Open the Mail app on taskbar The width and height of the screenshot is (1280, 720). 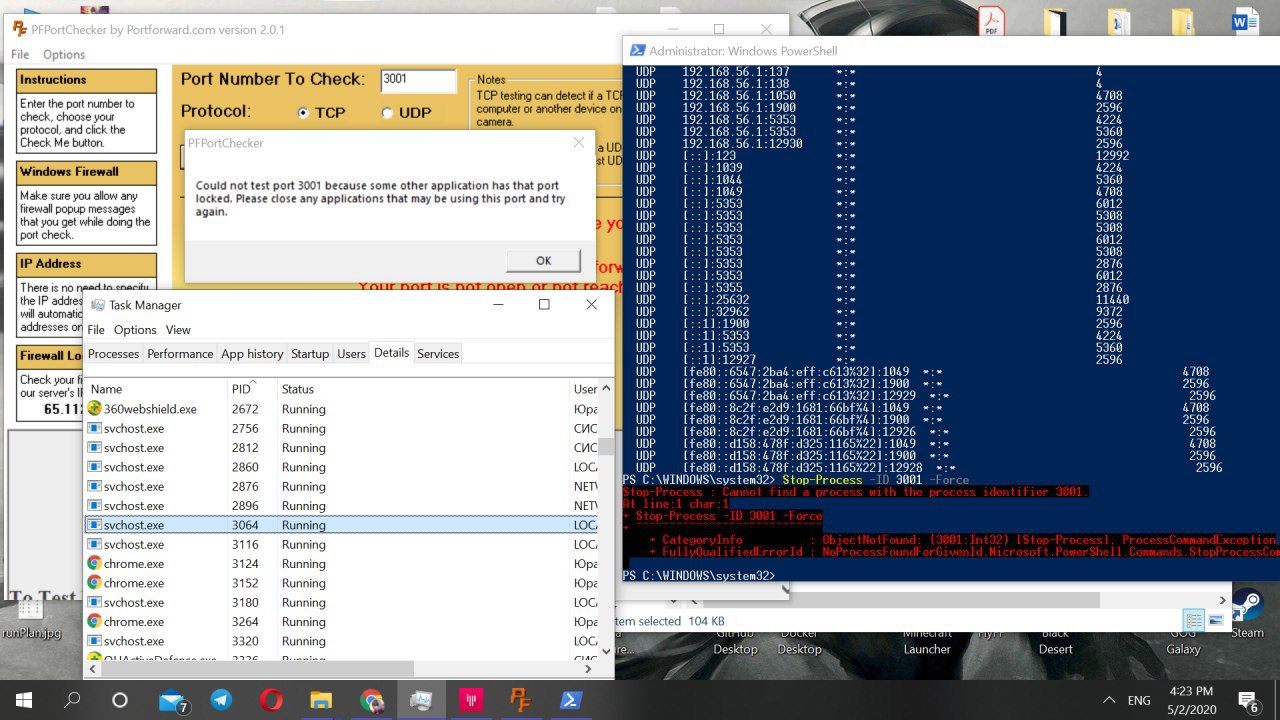[173, 701]
